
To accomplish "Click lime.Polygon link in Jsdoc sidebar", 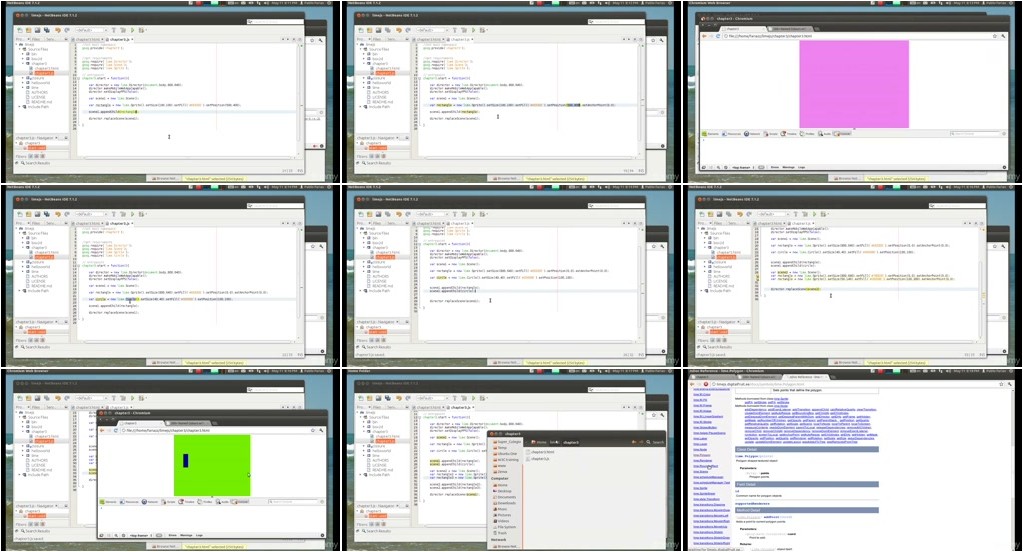I will [702, 455].
